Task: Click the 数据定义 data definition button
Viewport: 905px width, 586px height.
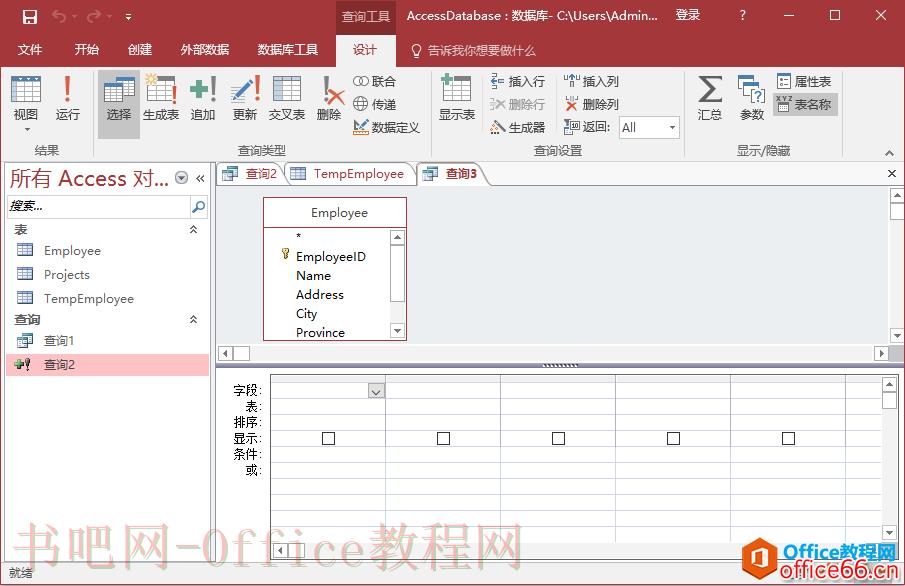Action: pos(386,127)
